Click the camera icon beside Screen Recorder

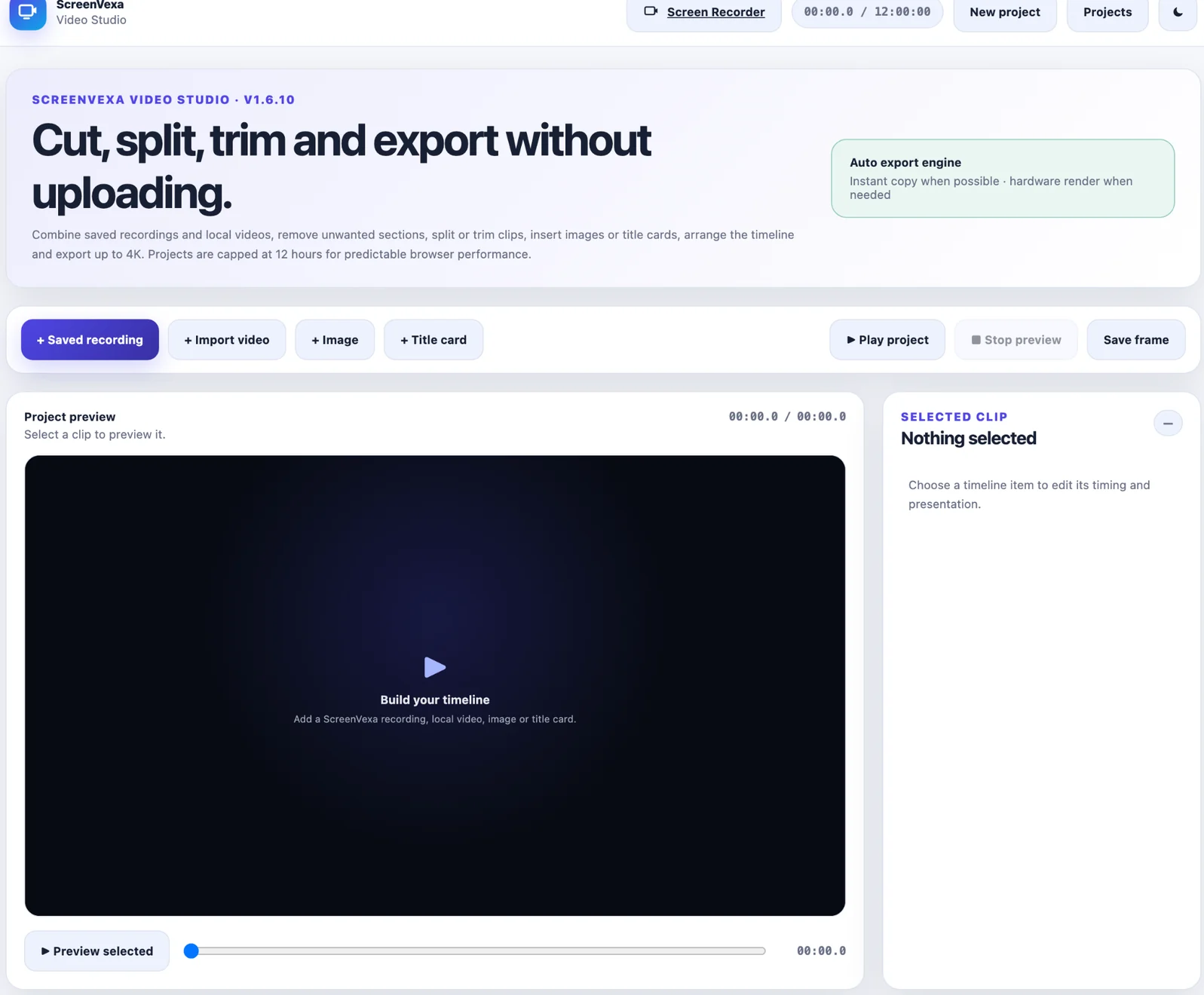click(x=651, y=11)
